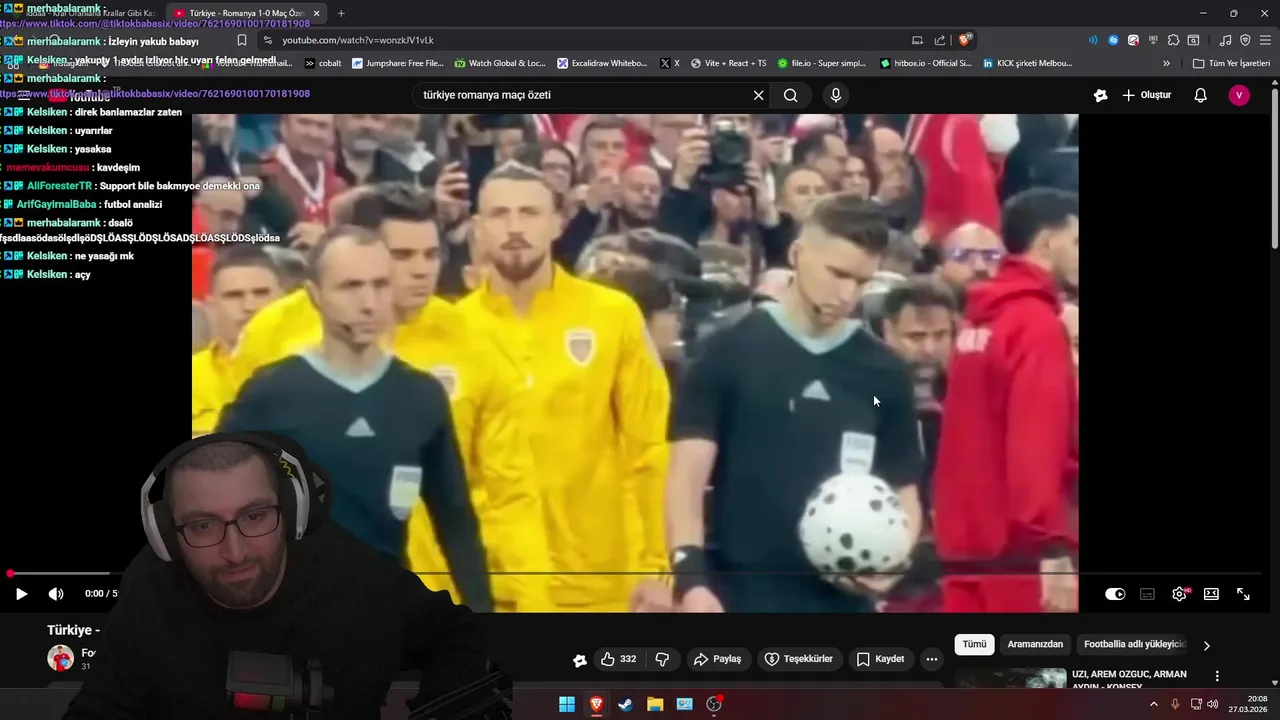Open the browser extensions puzzle icon
This screenshot has height=720, width=1280.
[1174, 40]
